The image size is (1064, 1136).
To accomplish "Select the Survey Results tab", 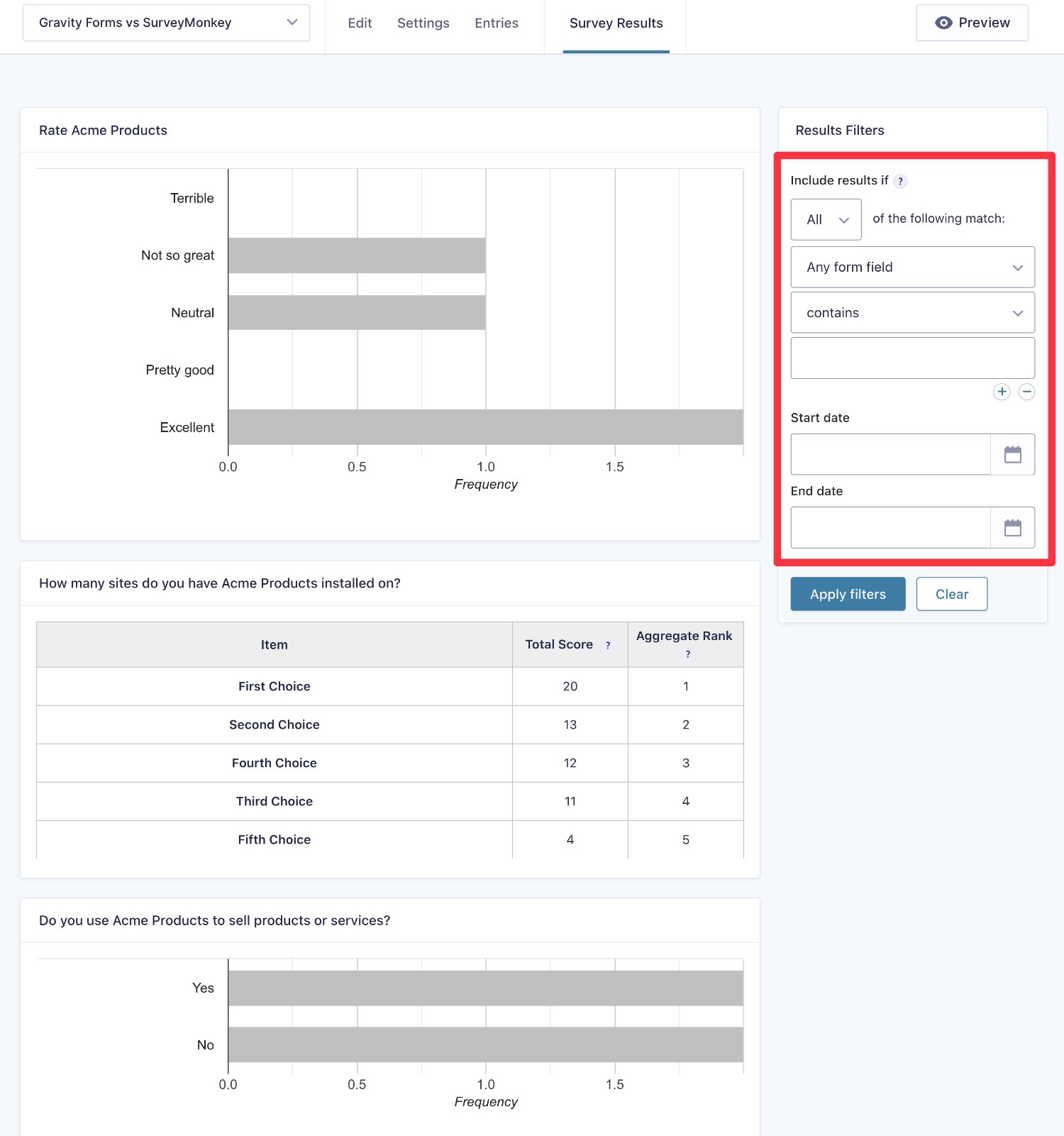I will click(616, 23).
